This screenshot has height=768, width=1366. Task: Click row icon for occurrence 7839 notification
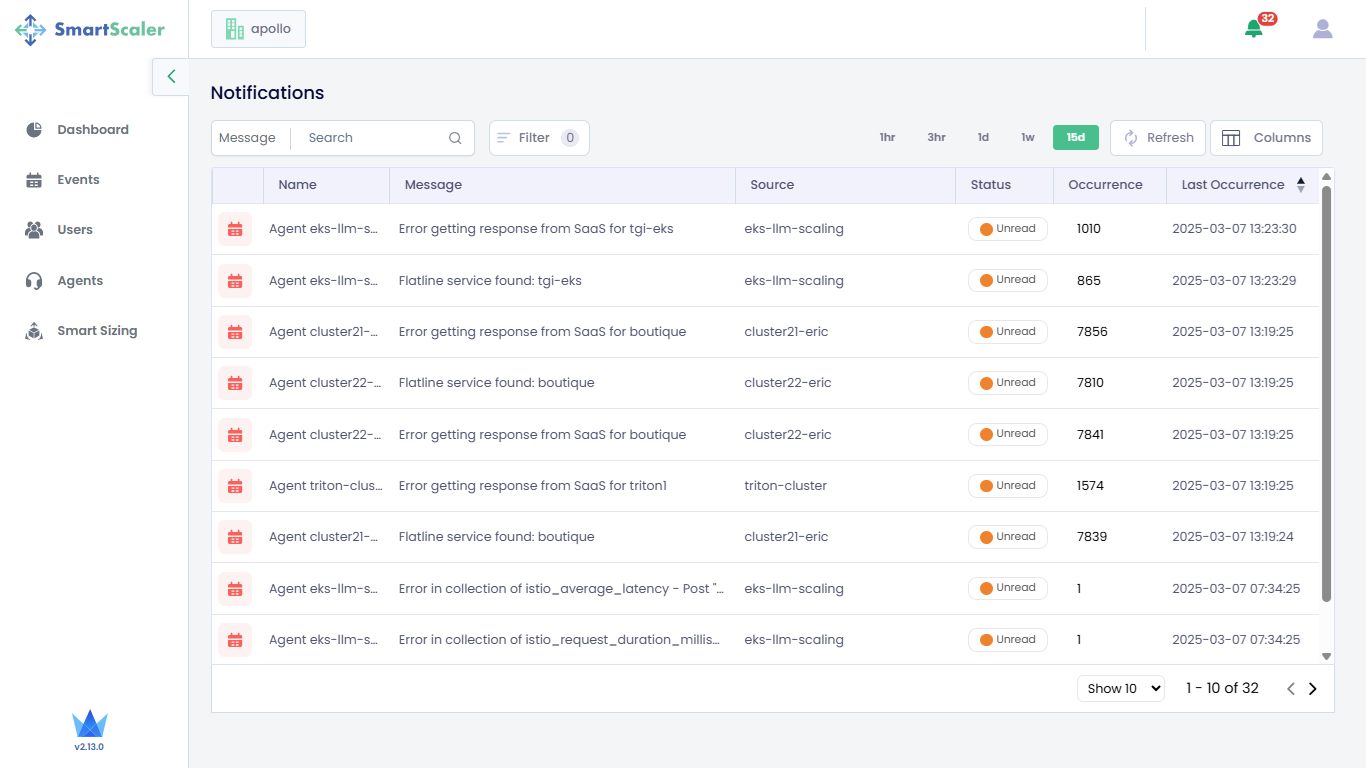click(235, 537)
